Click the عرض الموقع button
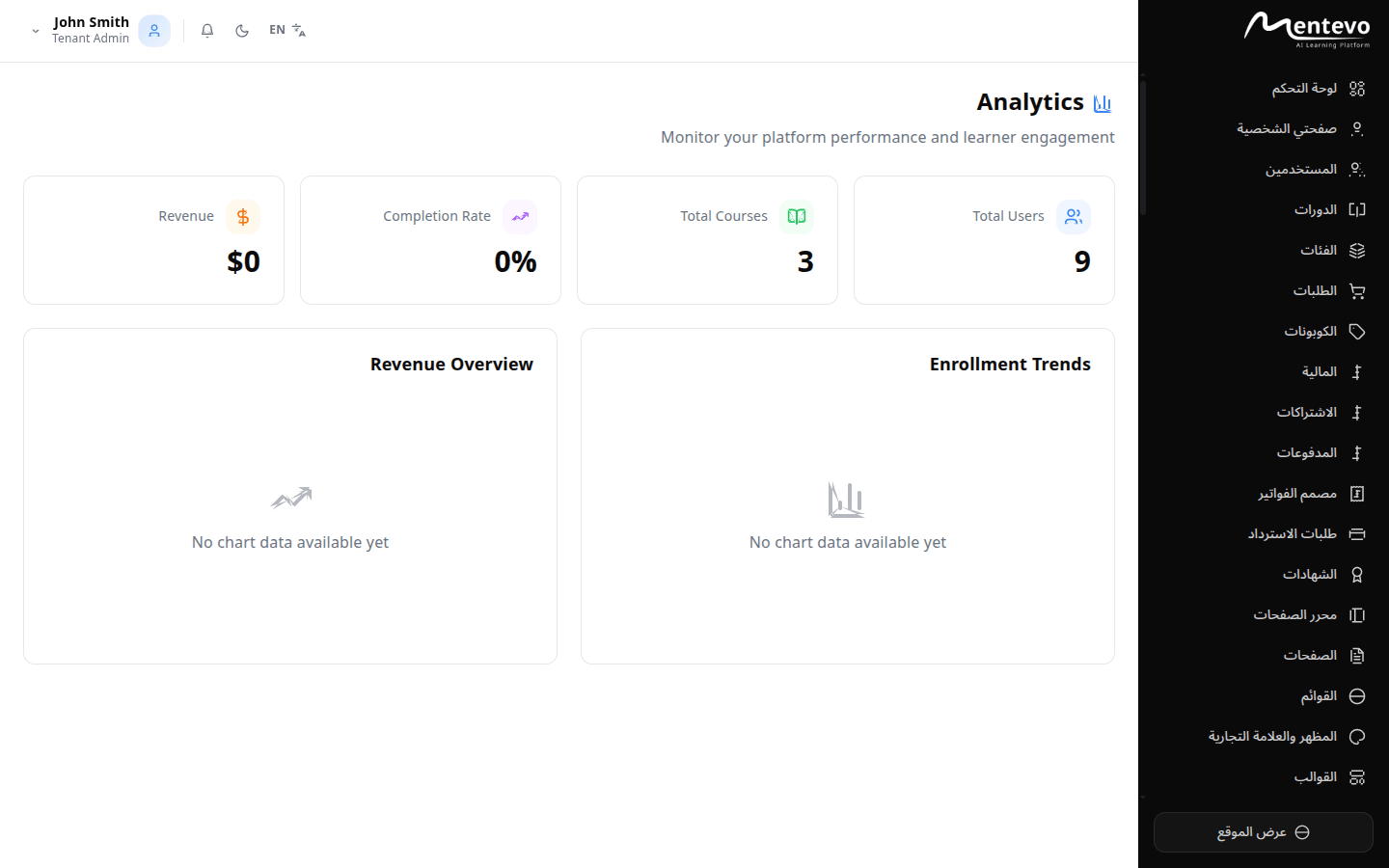Viewport: 1389px width, 868px height. pos(1264,831)
